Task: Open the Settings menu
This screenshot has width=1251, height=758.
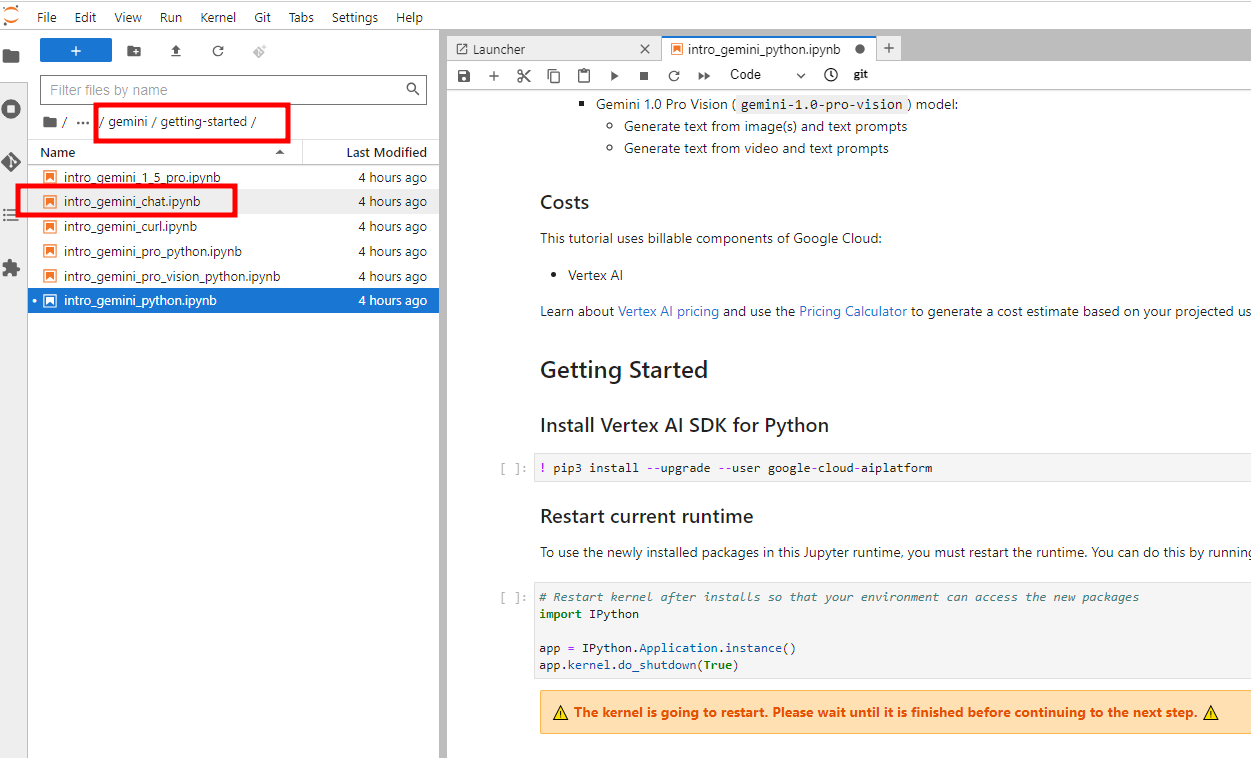Action: pos(355,17)
